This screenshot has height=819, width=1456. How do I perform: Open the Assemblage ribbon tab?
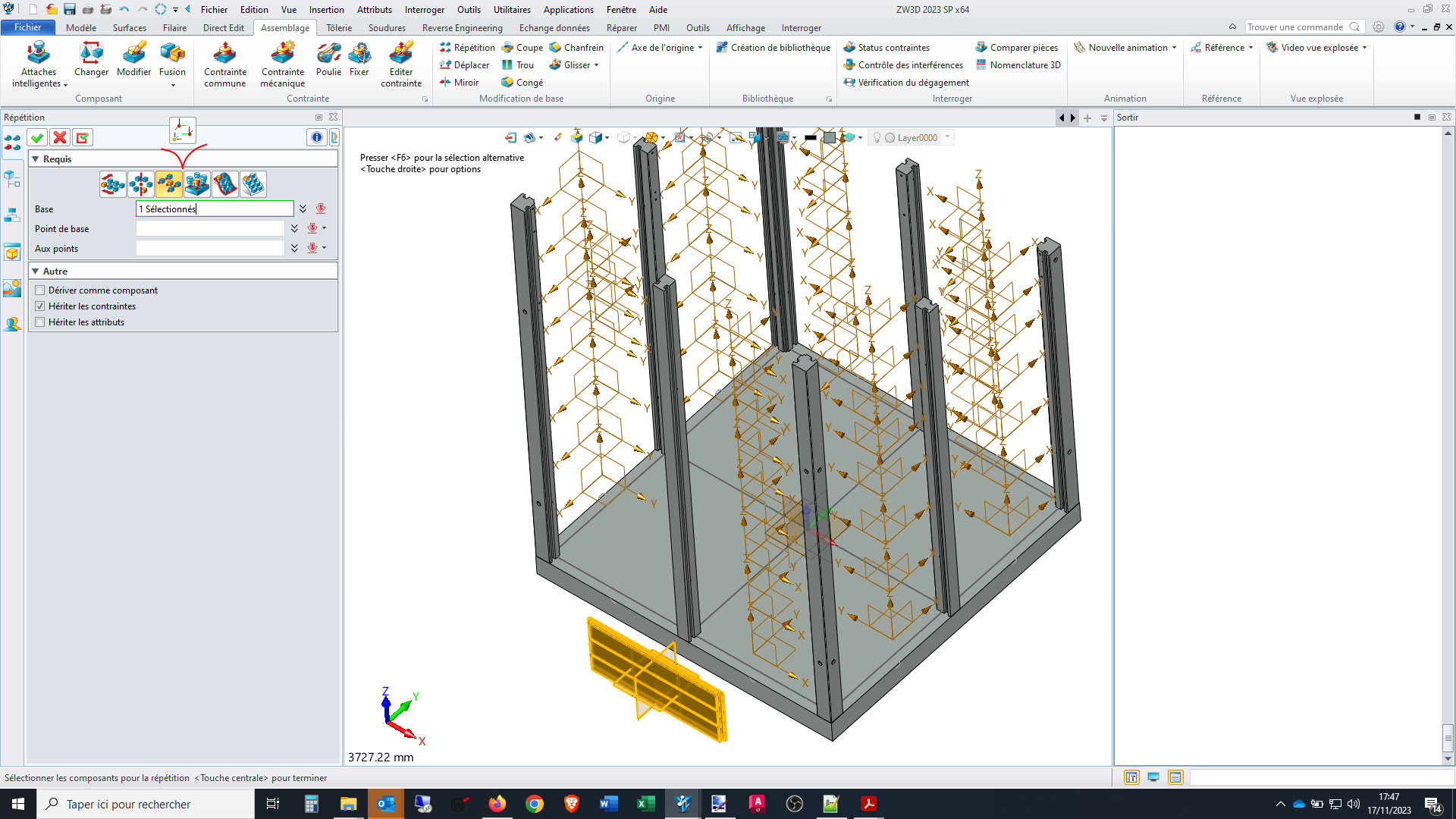[x=285, y=27]
